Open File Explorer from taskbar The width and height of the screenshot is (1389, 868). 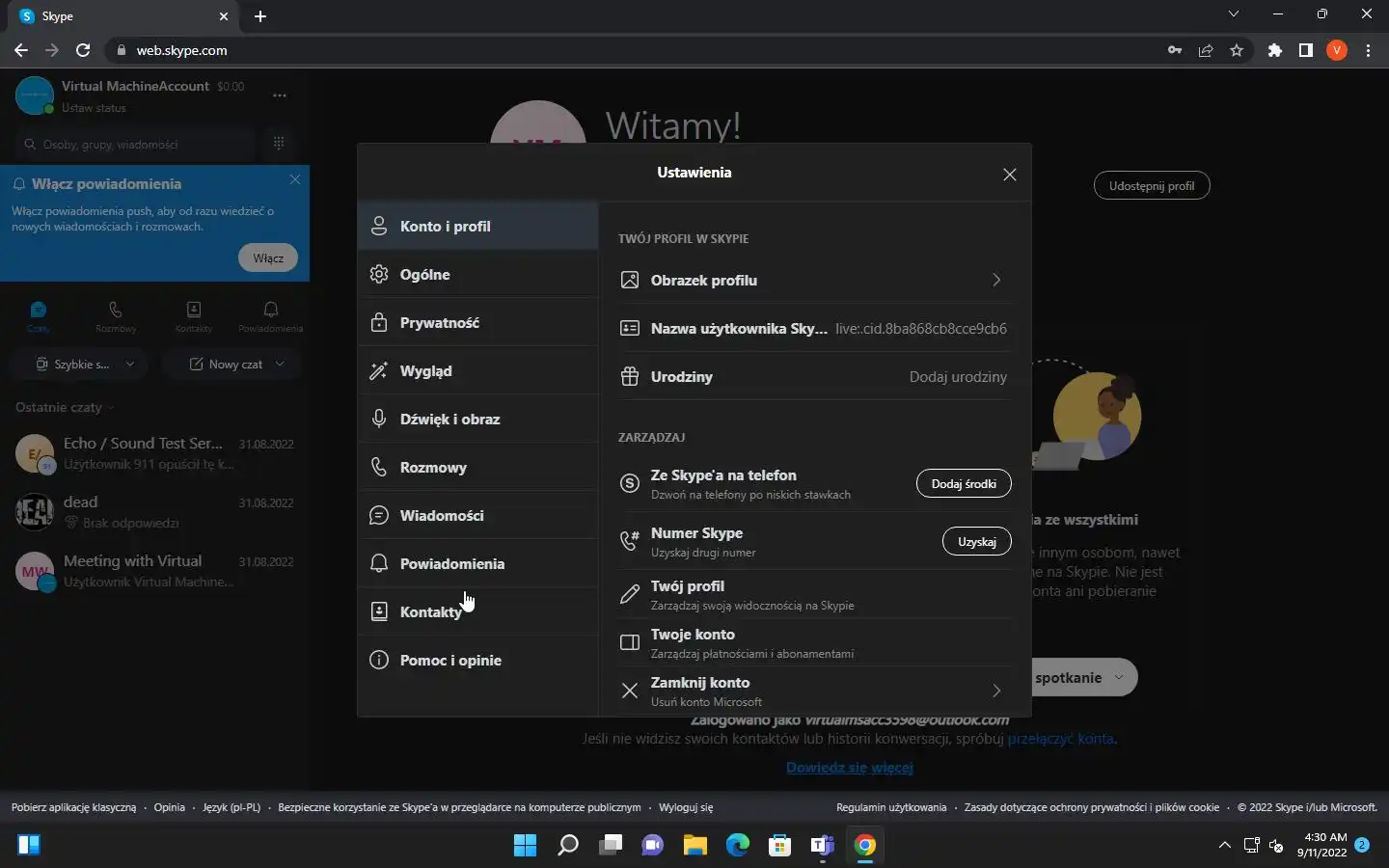tap(695, 845)
